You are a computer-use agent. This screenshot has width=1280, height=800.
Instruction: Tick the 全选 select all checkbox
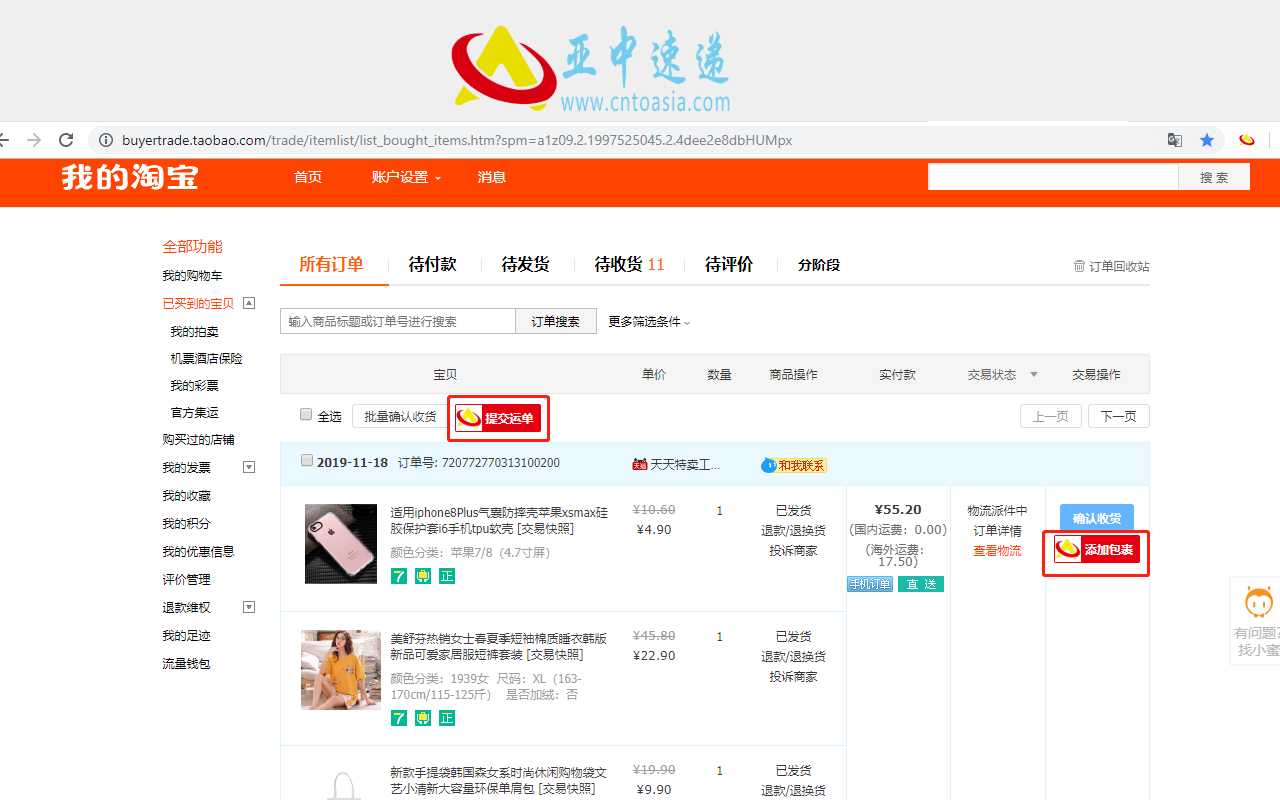pos(306,415)
